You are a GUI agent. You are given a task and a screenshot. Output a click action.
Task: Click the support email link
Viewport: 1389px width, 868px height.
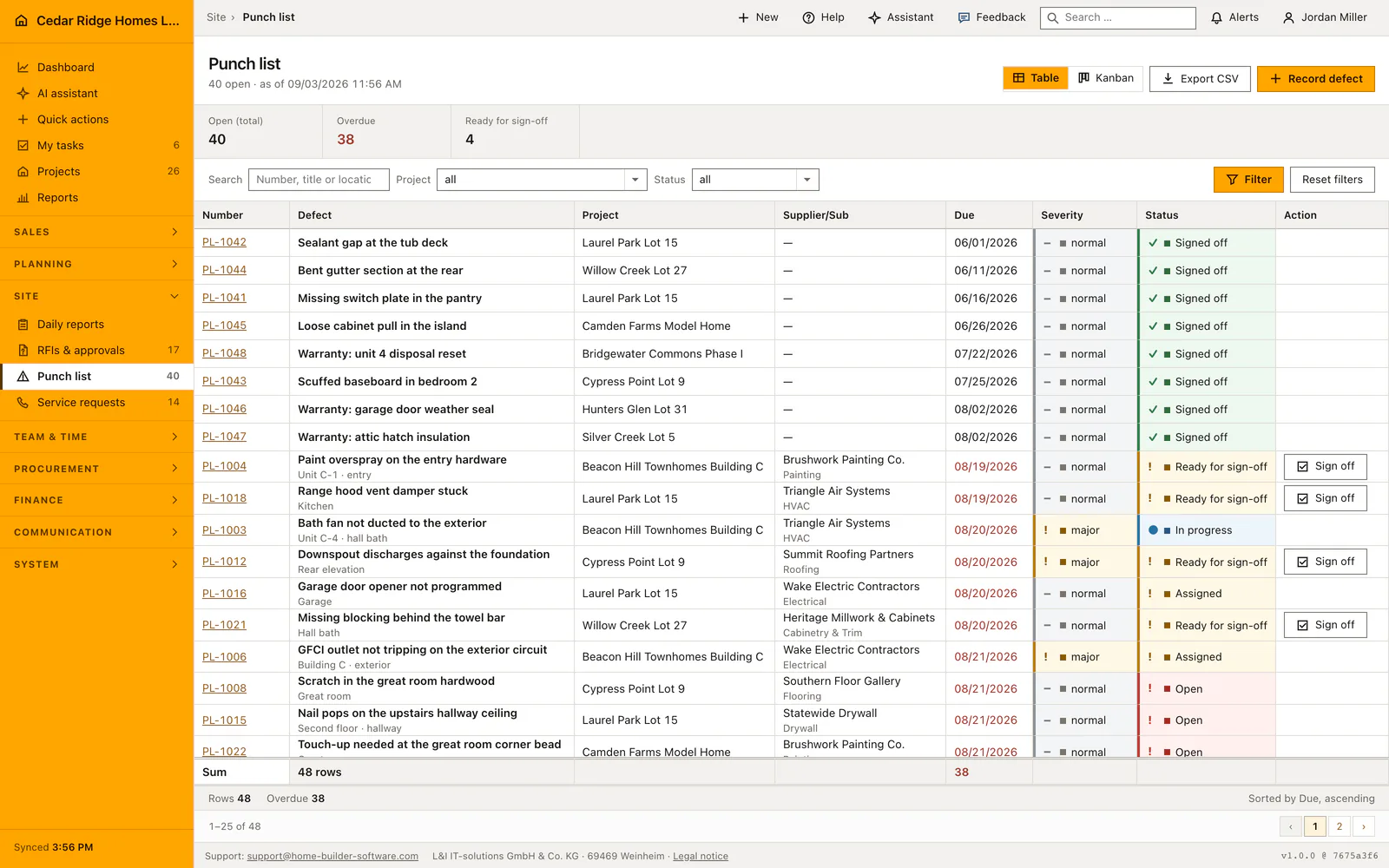(x=332, y=857)
